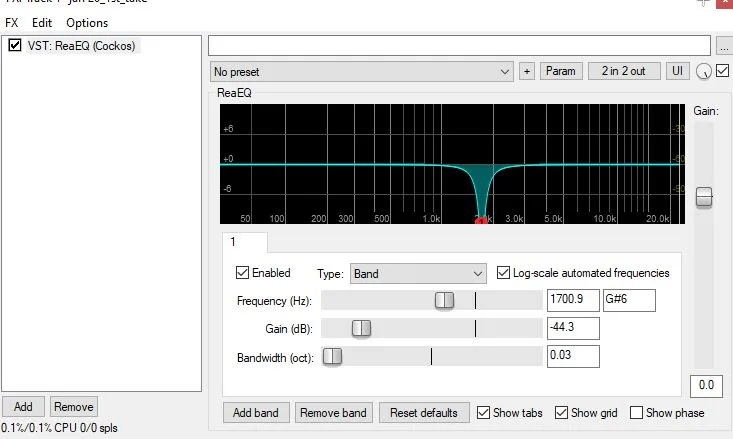Click the ellipsis button at top right
The width and height of the screenshot is (733, 439).
[724, 45]
